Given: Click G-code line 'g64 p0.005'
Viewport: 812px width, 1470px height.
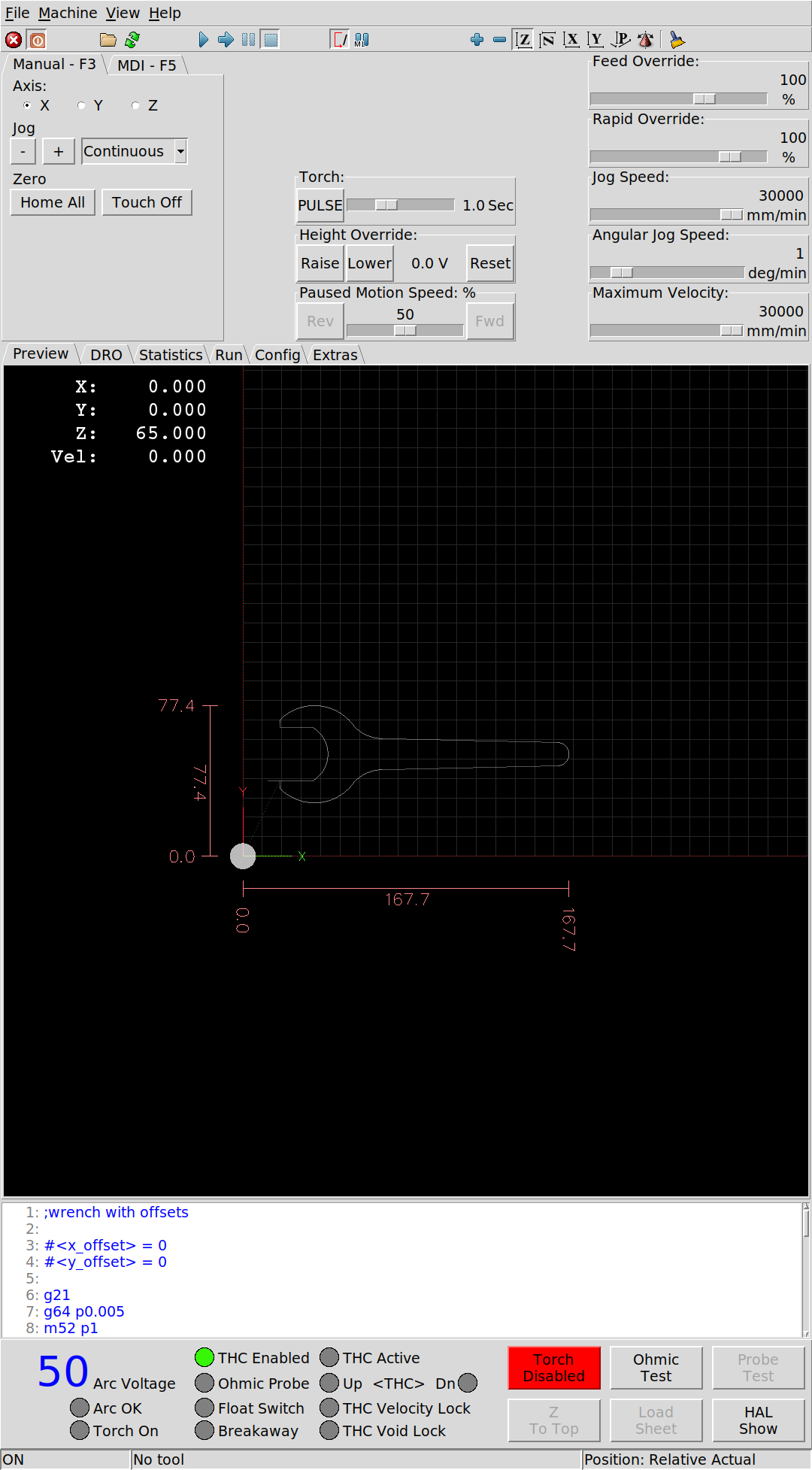Looking at the screenshot, I should pos(84,1311).
